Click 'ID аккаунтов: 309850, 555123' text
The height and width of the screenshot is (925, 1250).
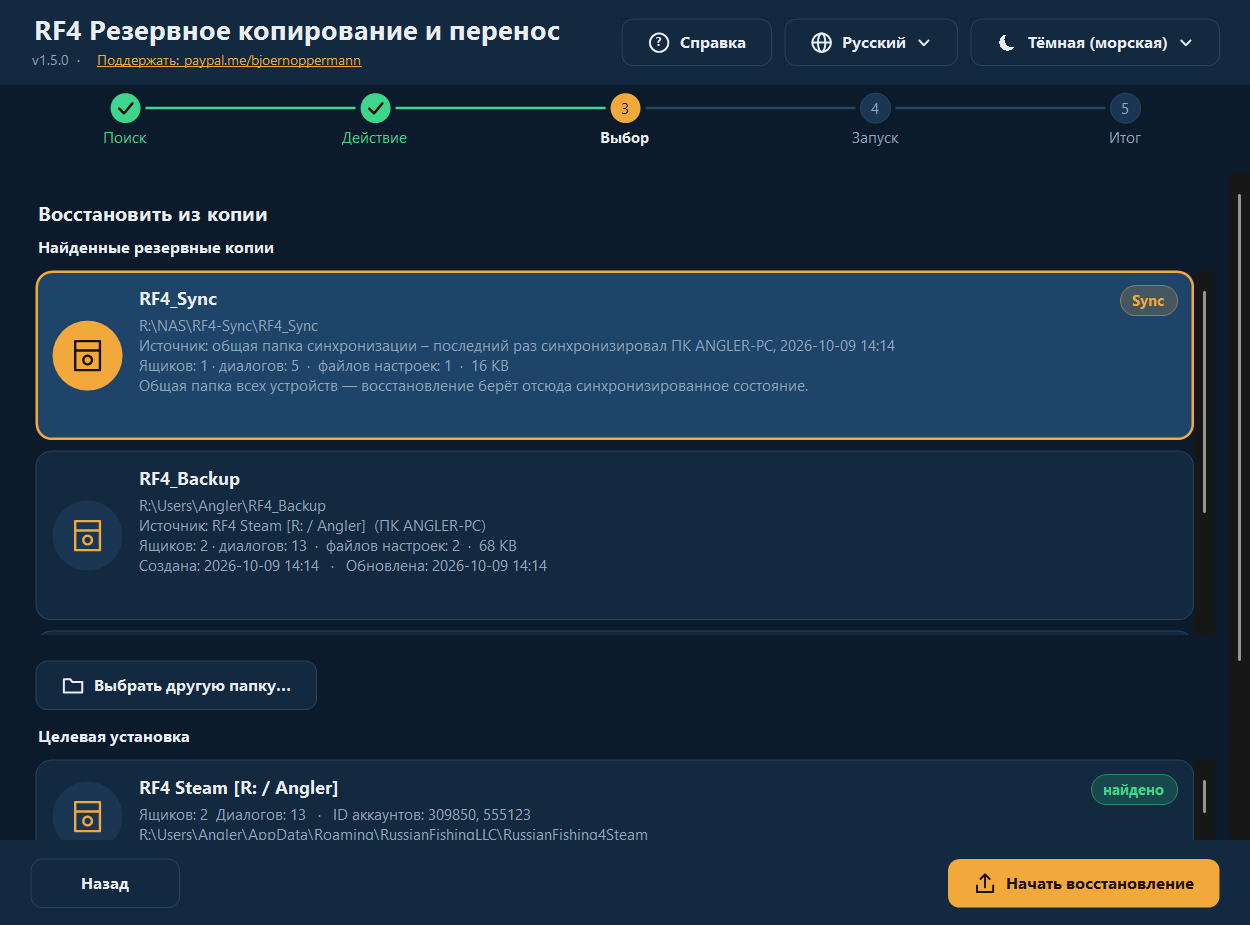[432, 815]
